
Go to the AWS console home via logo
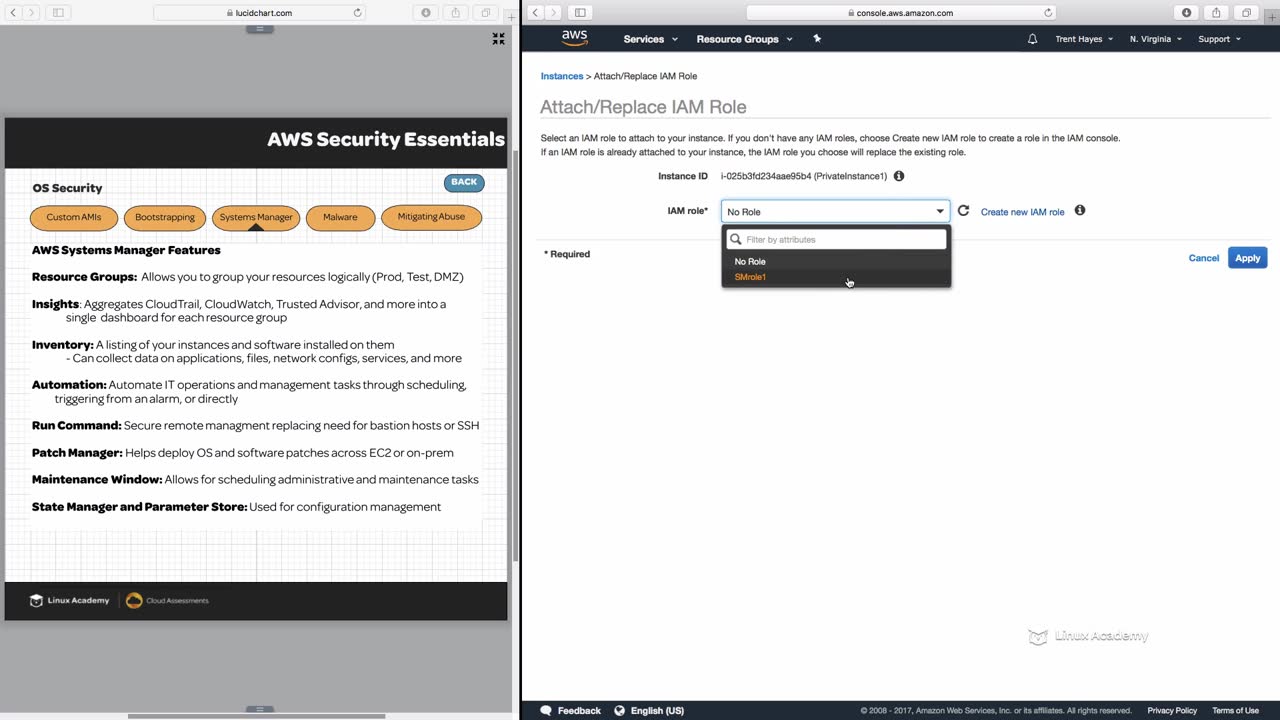(574, 38)
